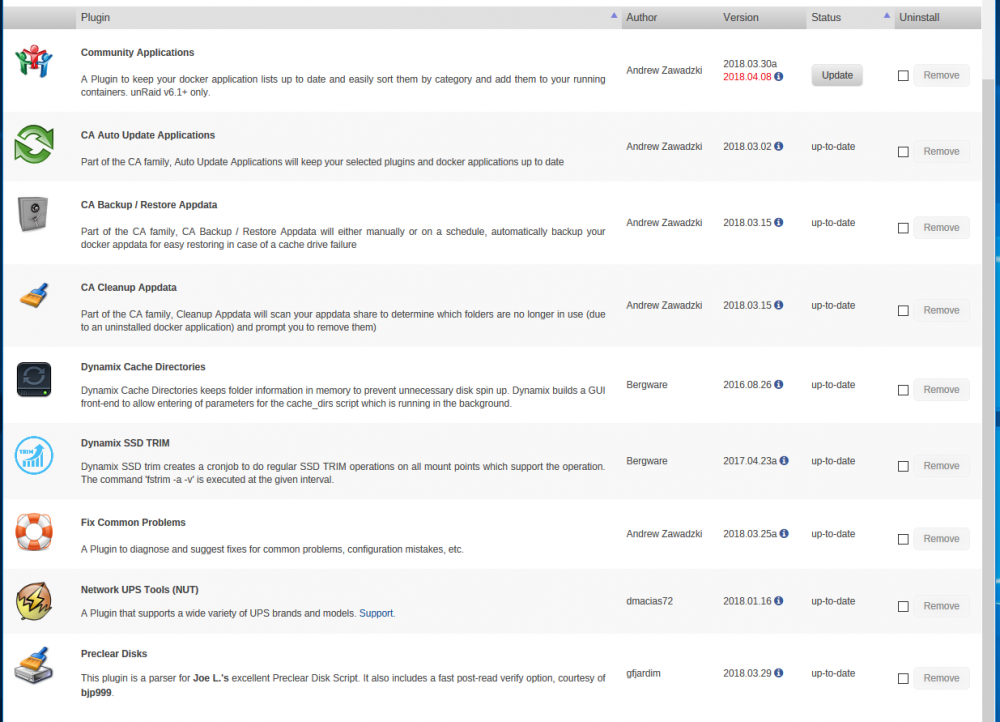Image resolution: width=1000 pixels, height=722 pixels.
Task: Click the Dynamix SSD TRIM icon
Action: (x=34, y=455)
